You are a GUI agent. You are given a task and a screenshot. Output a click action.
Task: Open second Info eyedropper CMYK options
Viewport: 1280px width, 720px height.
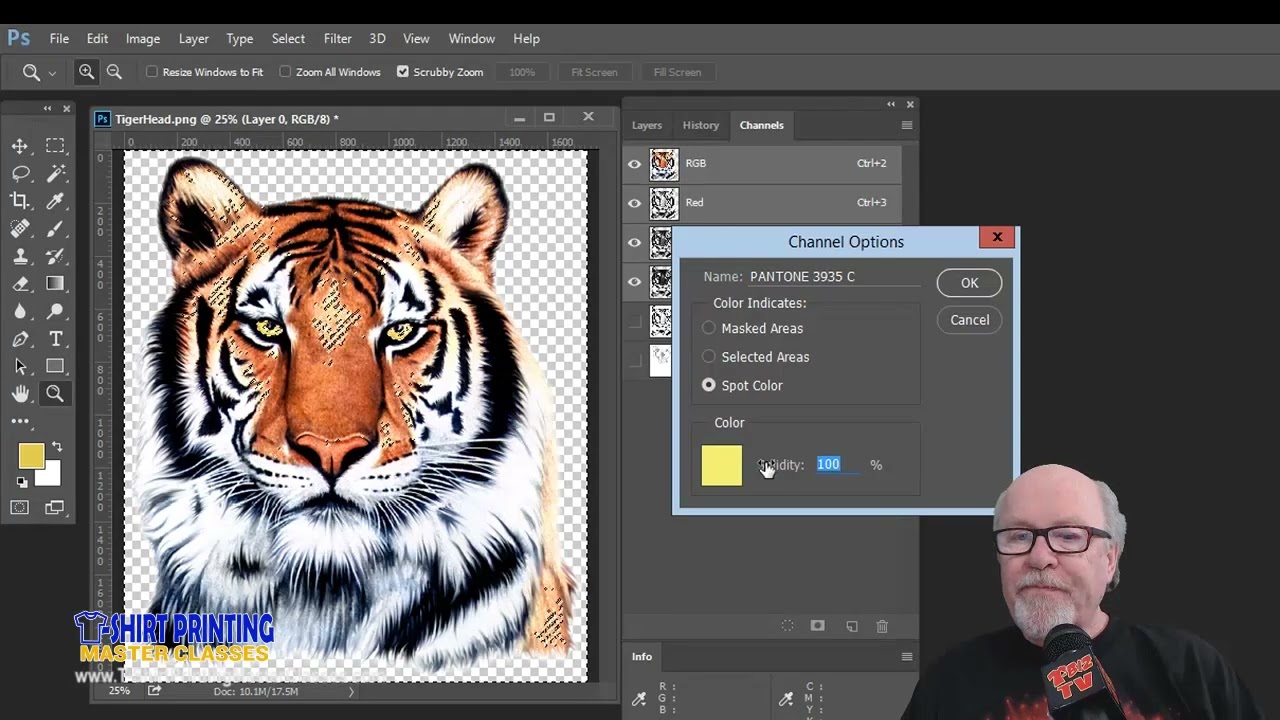point(786,699)
